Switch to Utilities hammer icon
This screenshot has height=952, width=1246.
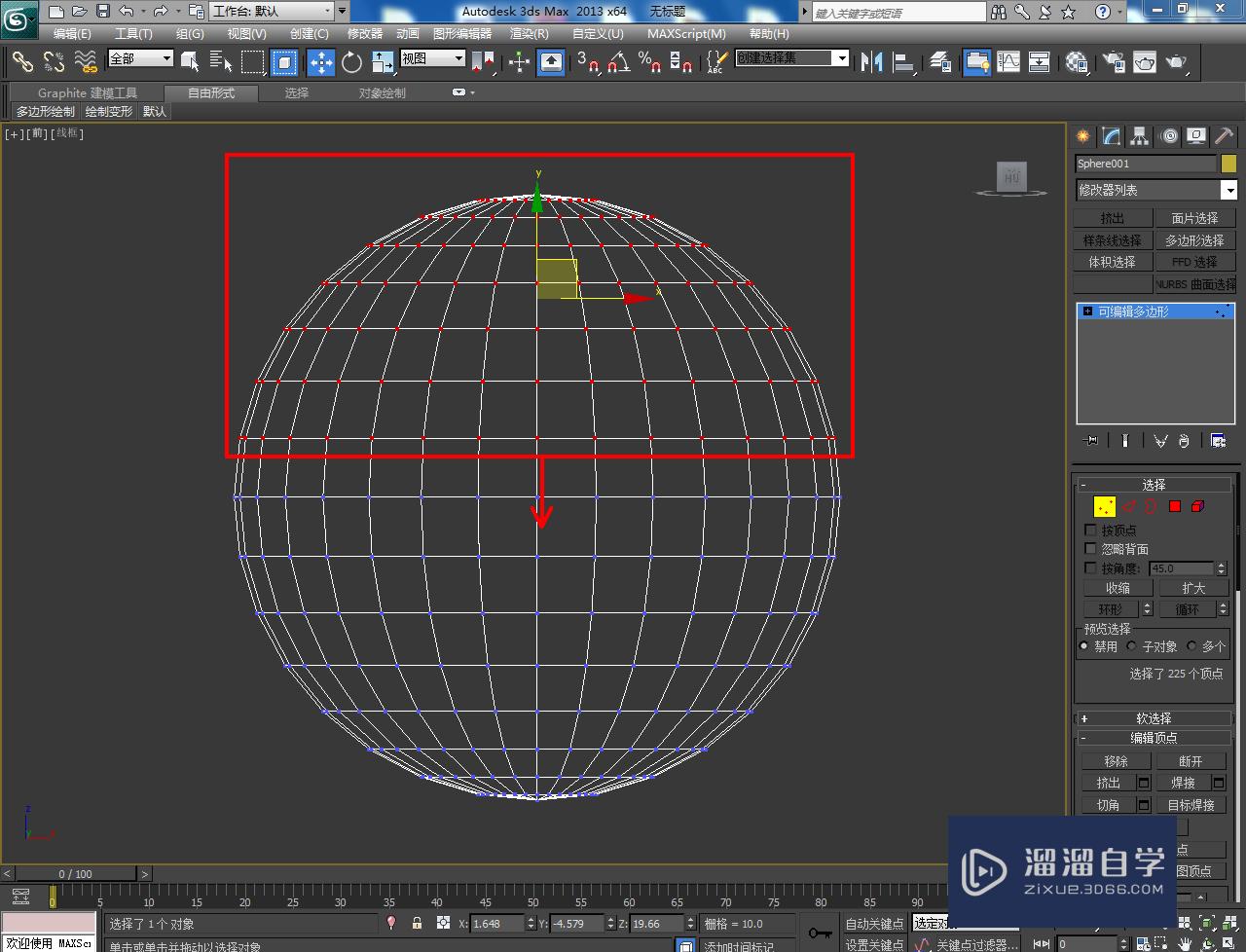(1225, 136)
